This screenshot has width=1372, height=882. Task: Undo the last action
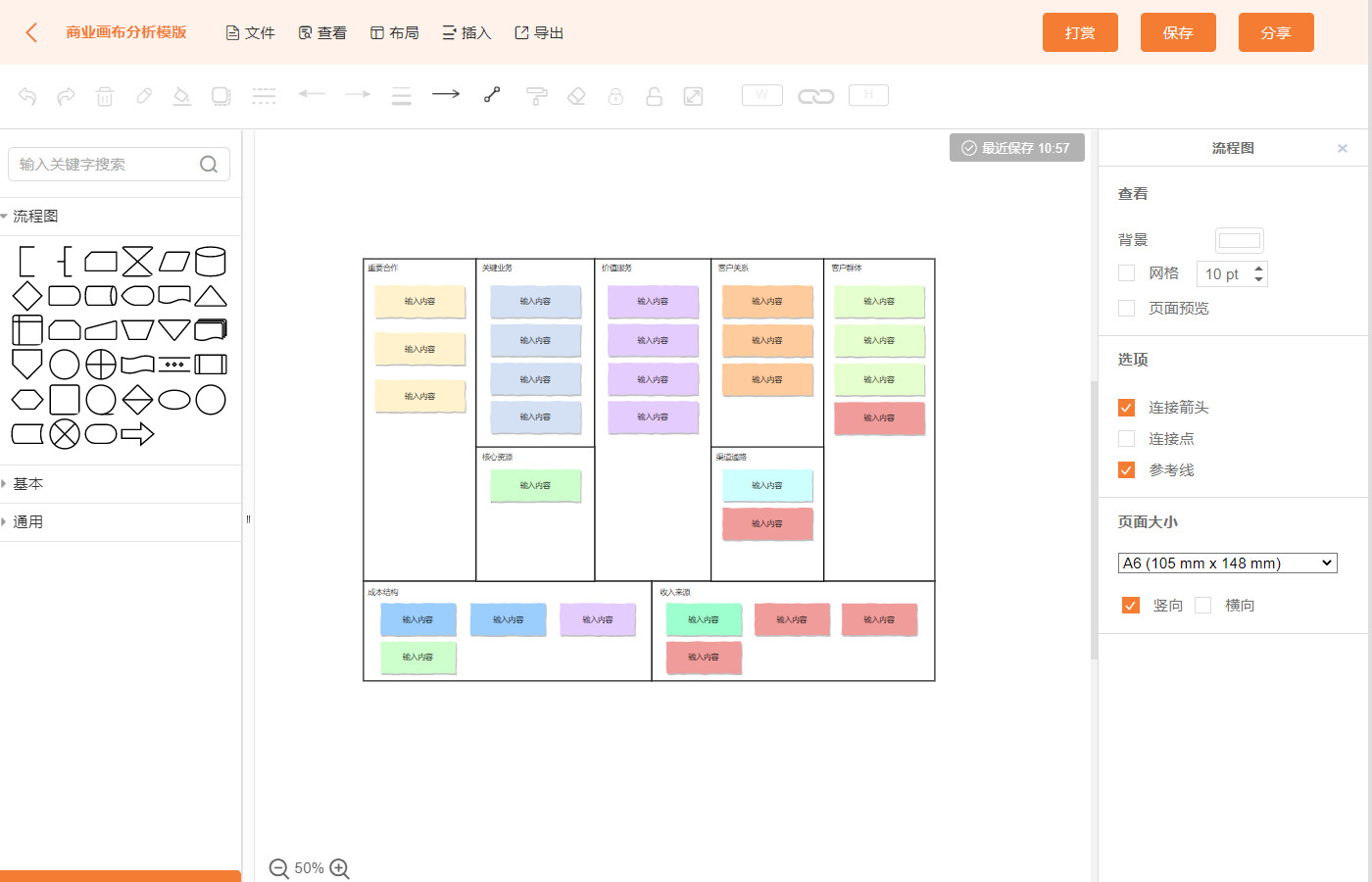(x=27, y=96)
